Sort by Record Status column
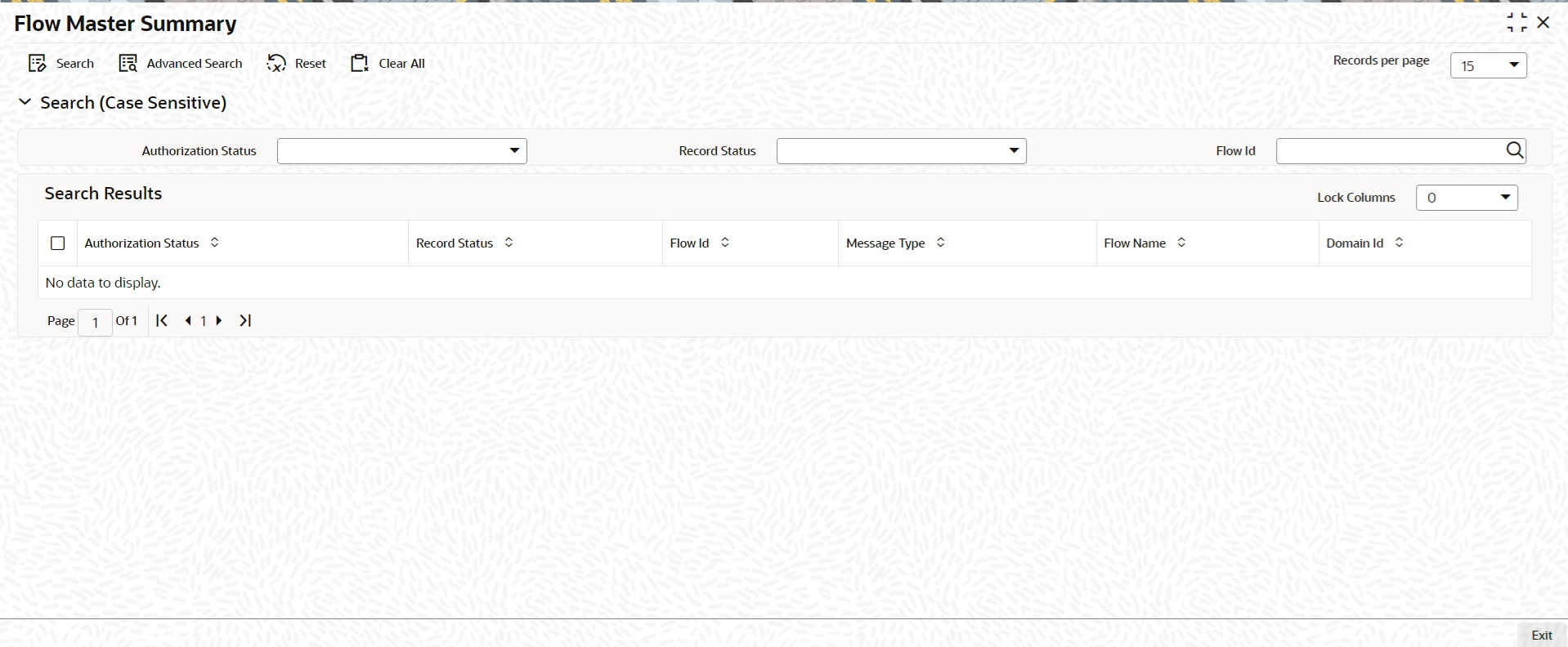 click(508, 243)
